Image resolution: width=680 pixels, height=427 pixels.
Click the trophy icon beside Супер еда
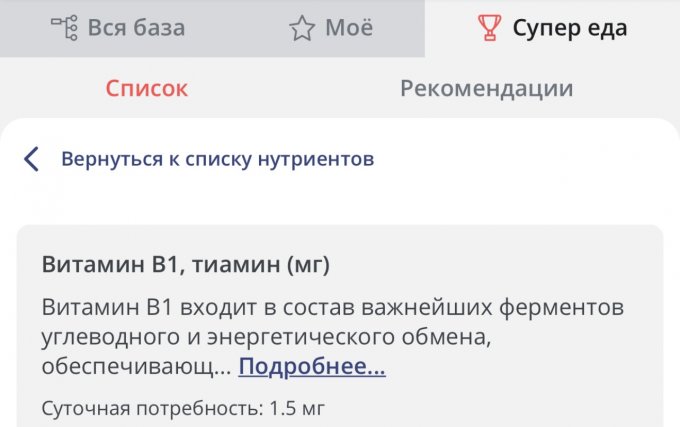(489, 28)
